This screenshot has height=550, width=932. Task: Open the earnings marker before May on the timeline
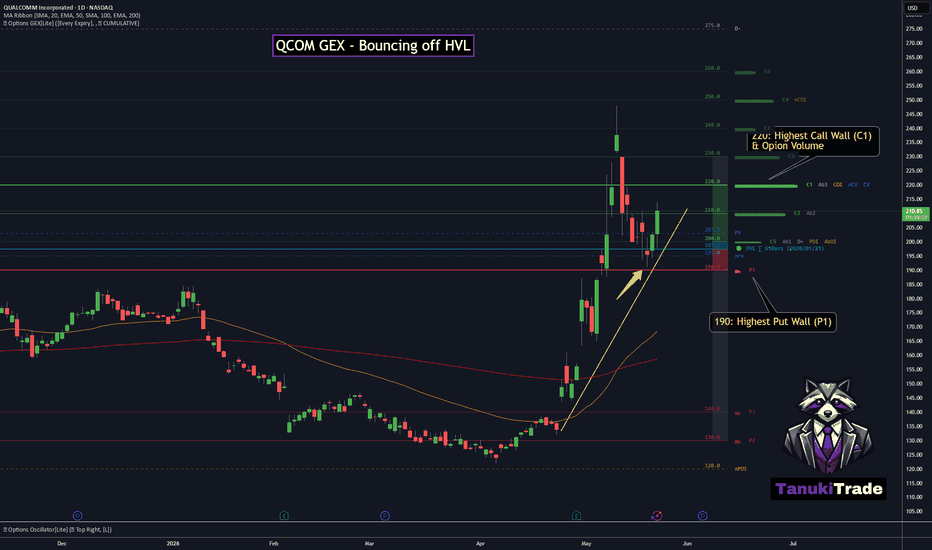[x=576, y=516]
